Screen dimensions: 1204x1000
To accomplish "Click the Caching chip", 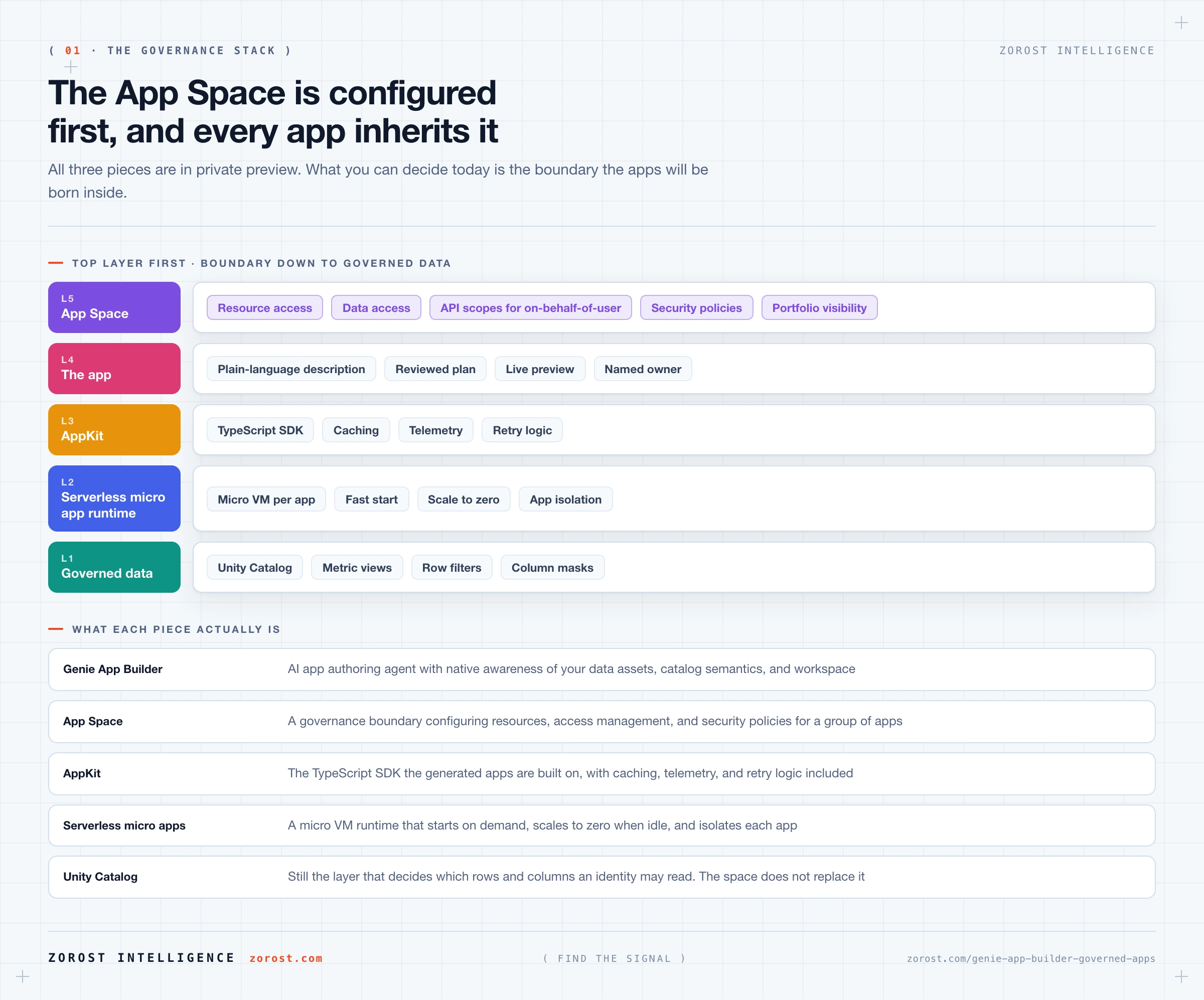I will coord(356,430).
